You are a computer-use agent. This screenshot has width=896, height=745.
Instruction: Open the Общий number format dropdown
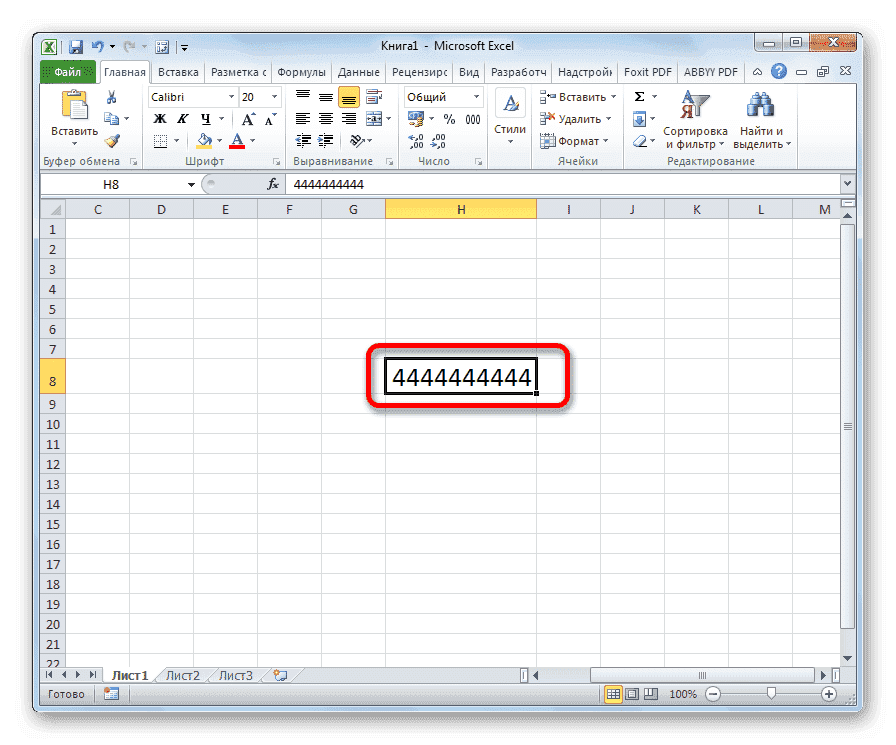[476, 96]
